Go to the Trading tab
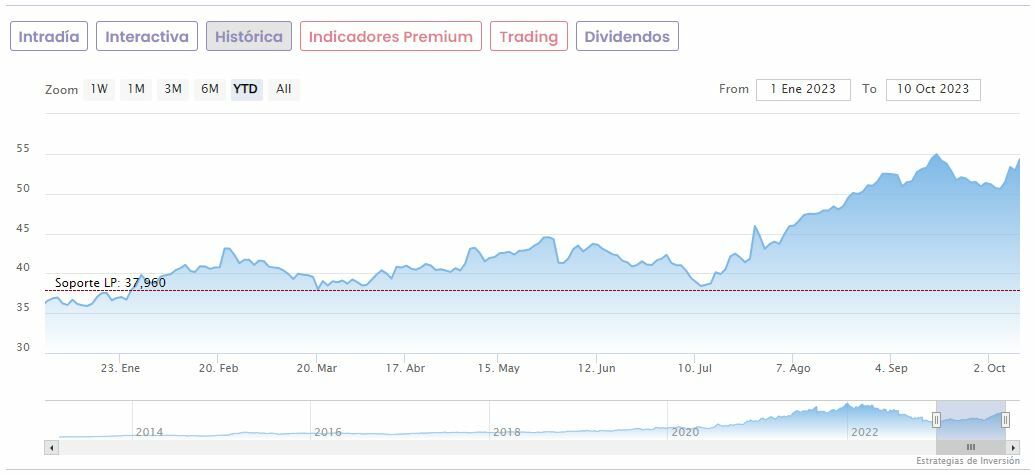Image resolution: width=1035 pixels, height=475 pixels. 528,37
